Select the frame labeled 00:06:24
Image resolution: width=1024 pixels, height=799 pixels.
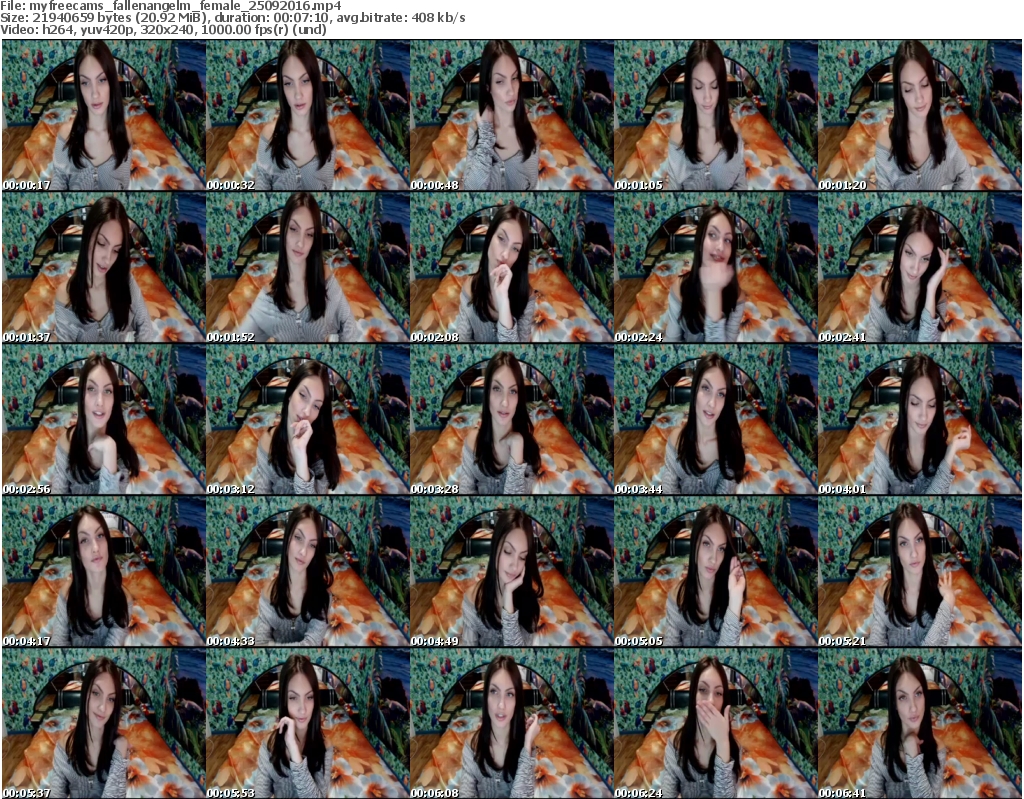715,724
